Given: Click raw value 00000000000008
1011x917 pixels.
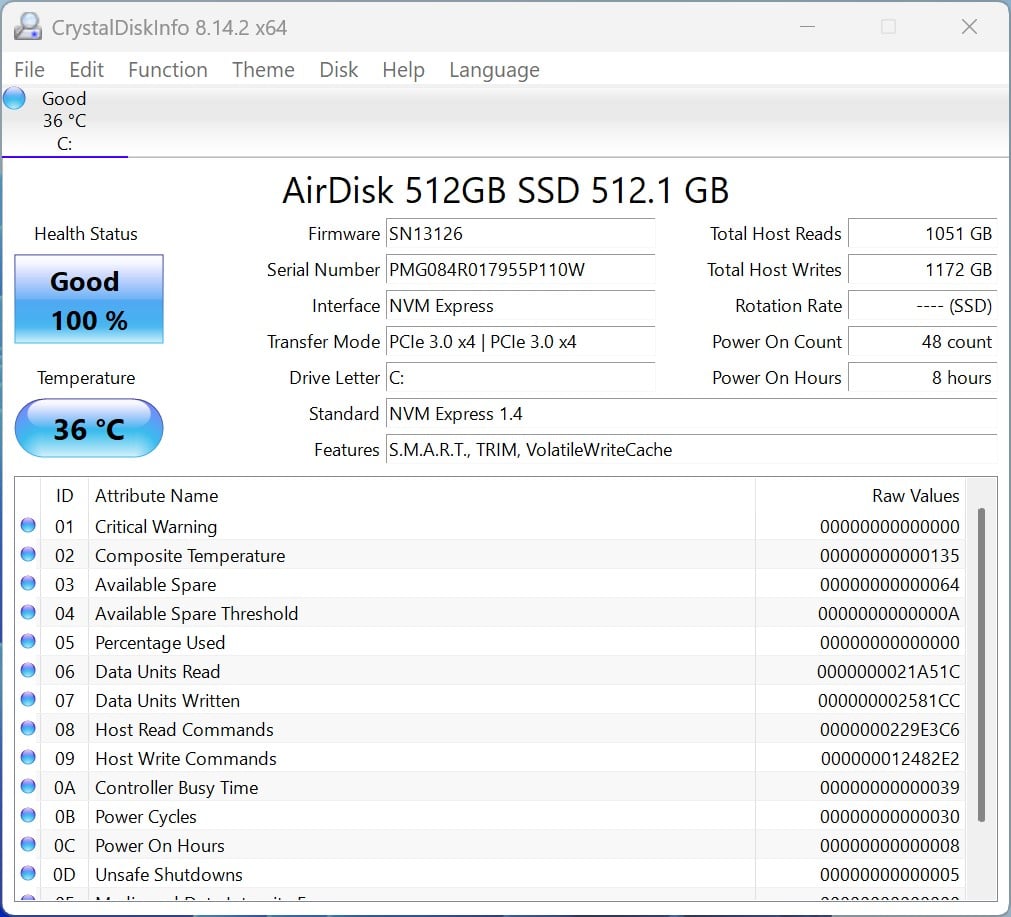Looking at the screenshot, I should pos(890,845).
